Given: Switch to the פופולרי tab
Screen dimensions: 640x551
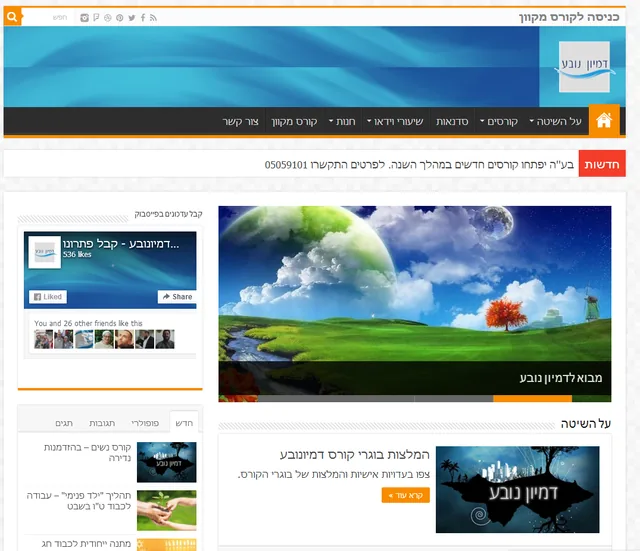Looking at the screenshot, I should (145, 423).
